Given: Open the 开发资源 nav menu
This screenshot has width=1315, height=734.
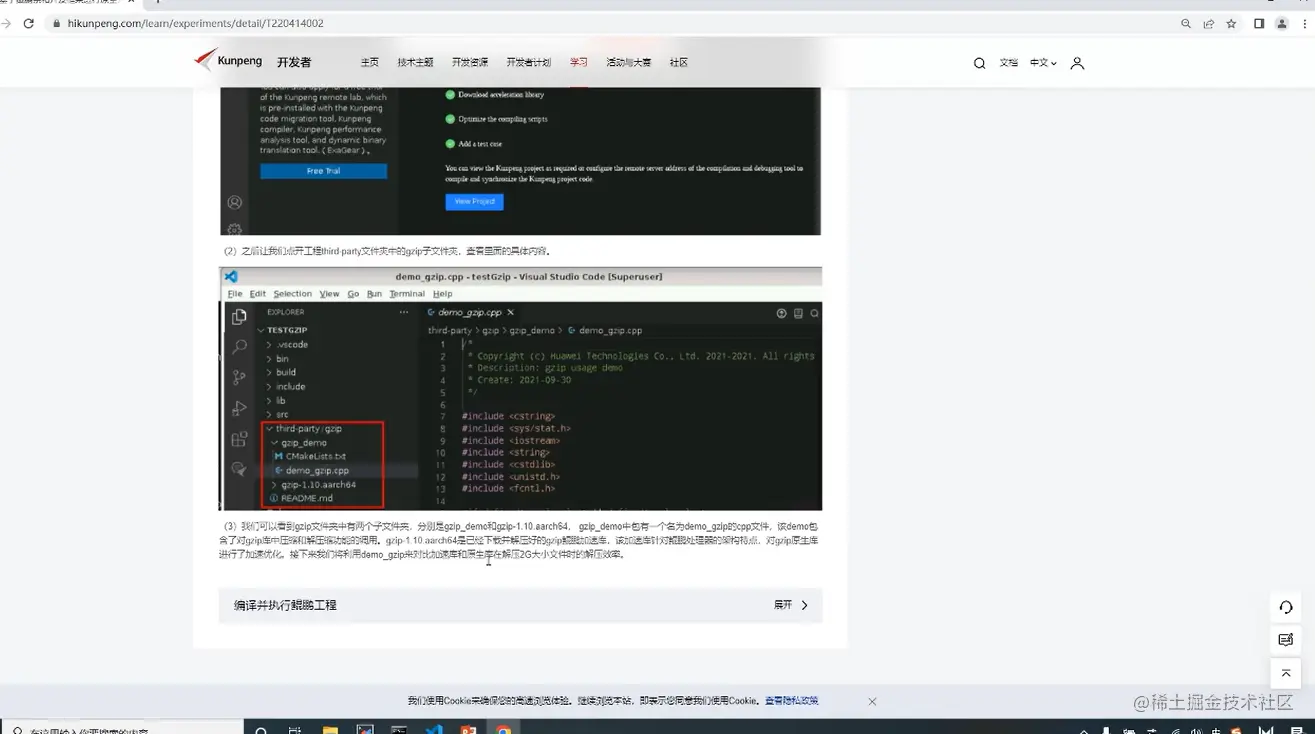Looking at the screenshot, I should (470, 62).
